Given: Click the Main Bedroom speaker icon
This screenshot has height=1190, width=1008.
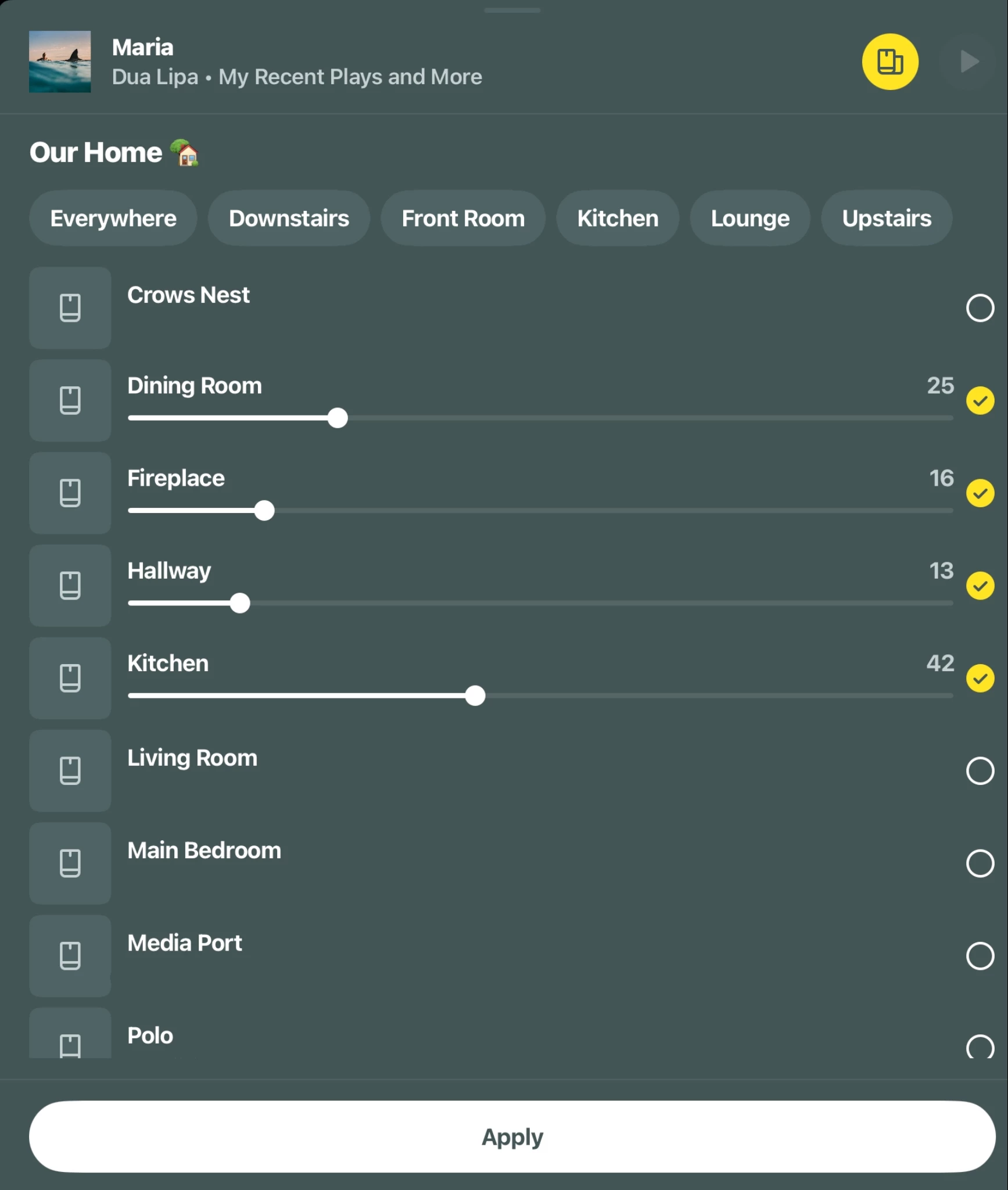Looking at the screenshot, I should tap(70, 863).
